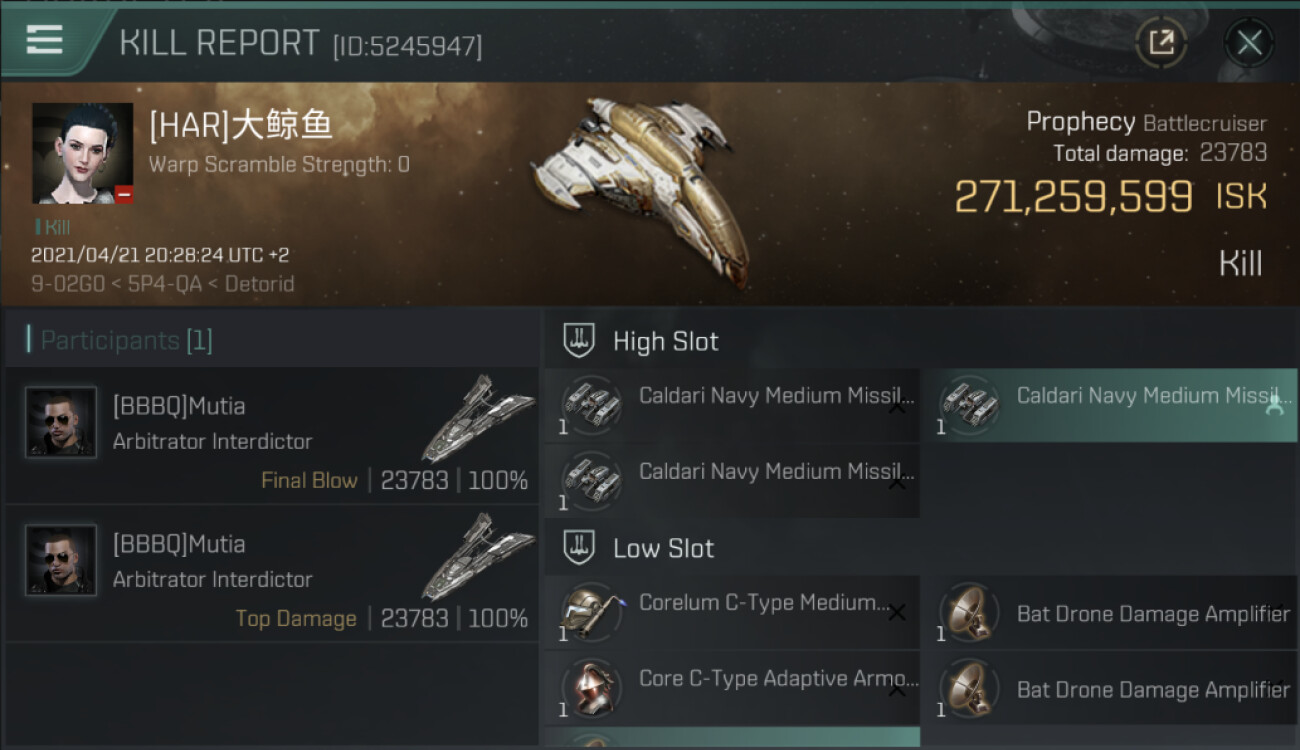Viewport: 1300px width, 750px height.
Task: Click the Corelum C-Type Medium module icon
Action: 590,612
